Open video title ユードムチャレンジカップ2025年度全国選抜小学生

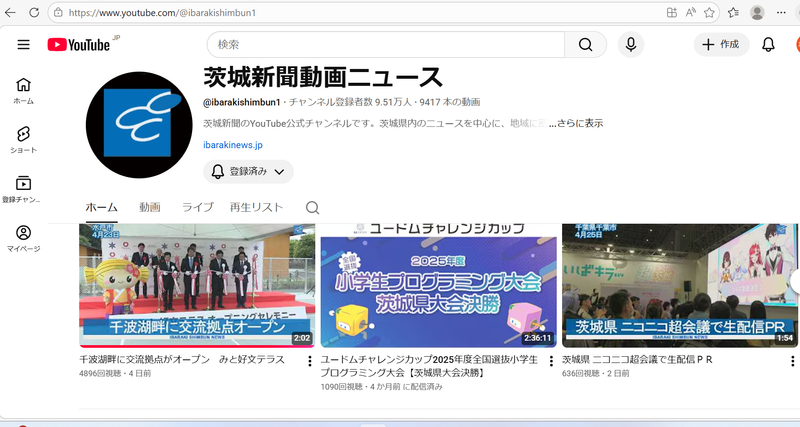pos(429,366)
